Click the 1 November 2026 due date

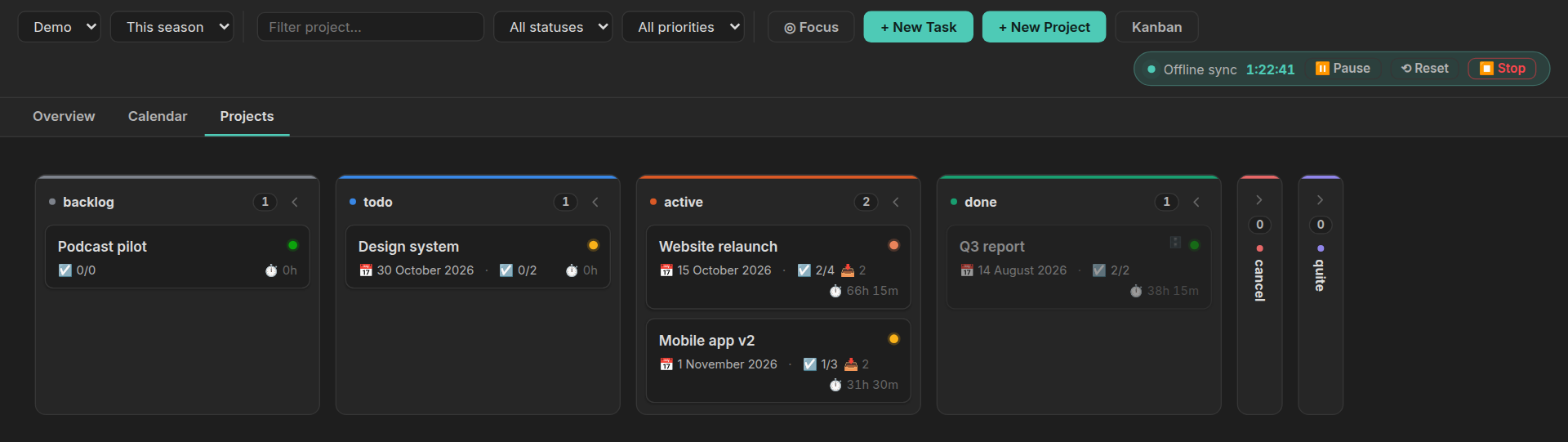pos(727,364)
